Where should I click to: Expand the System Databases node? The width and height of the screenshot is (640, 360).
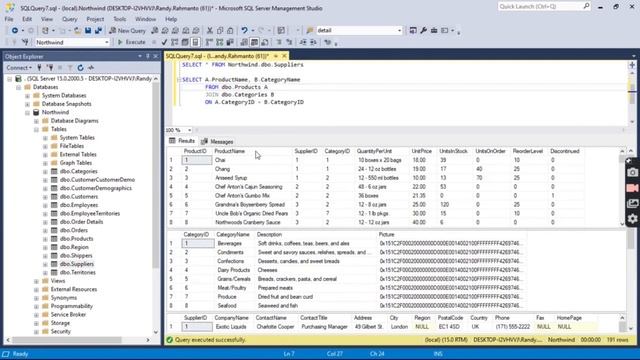pos(27,96)
